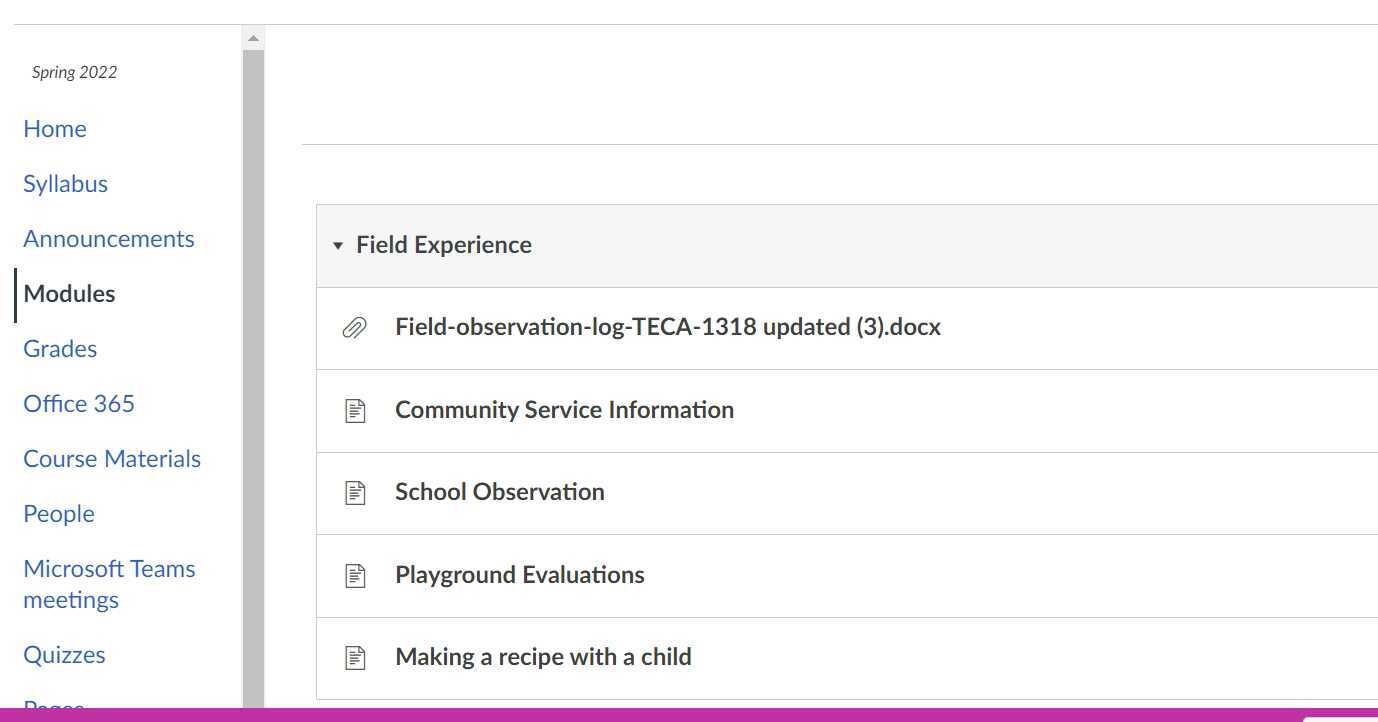Go to the course Home page
Screen dimensions: 1378x722
(x=55, y=129)
